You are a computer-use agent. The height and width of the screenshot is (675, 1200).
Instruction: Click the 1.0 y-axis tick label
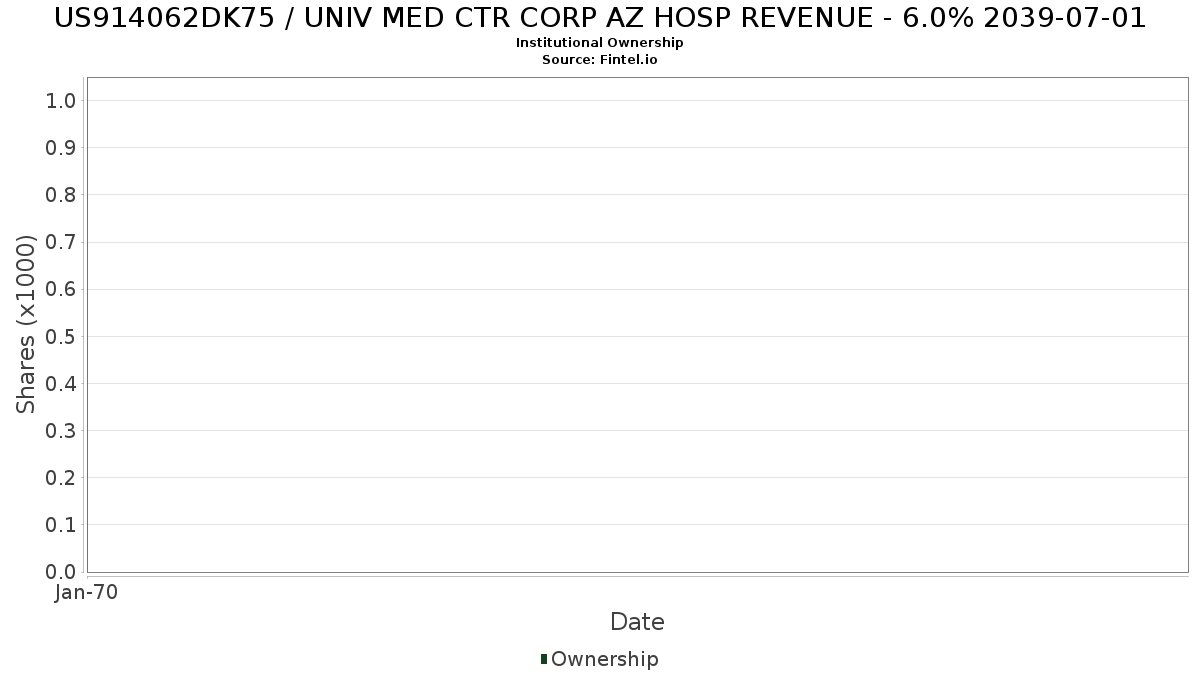click(x=61, y=100)
